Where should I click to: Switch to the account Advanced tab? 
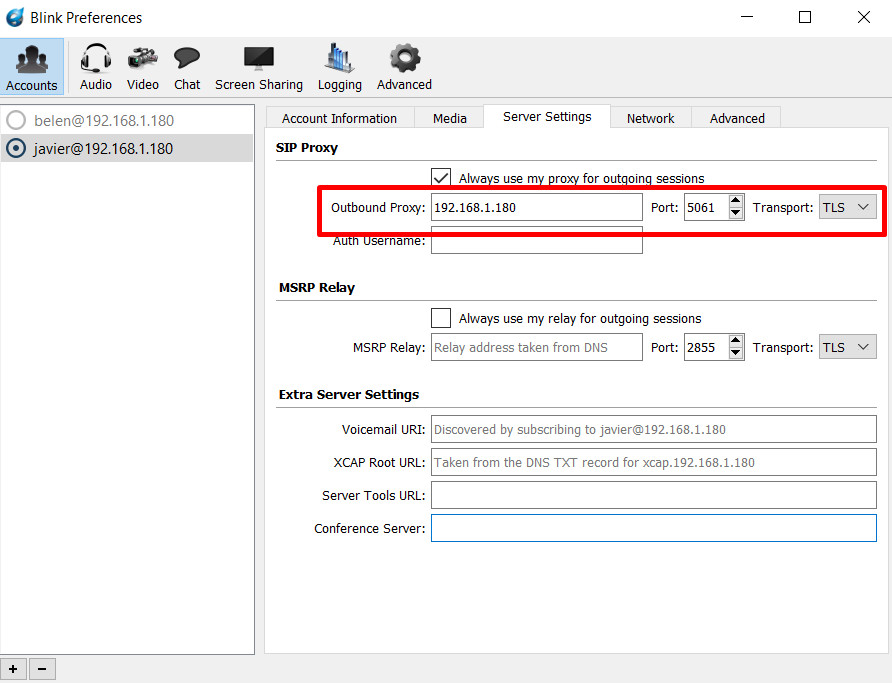737,118
